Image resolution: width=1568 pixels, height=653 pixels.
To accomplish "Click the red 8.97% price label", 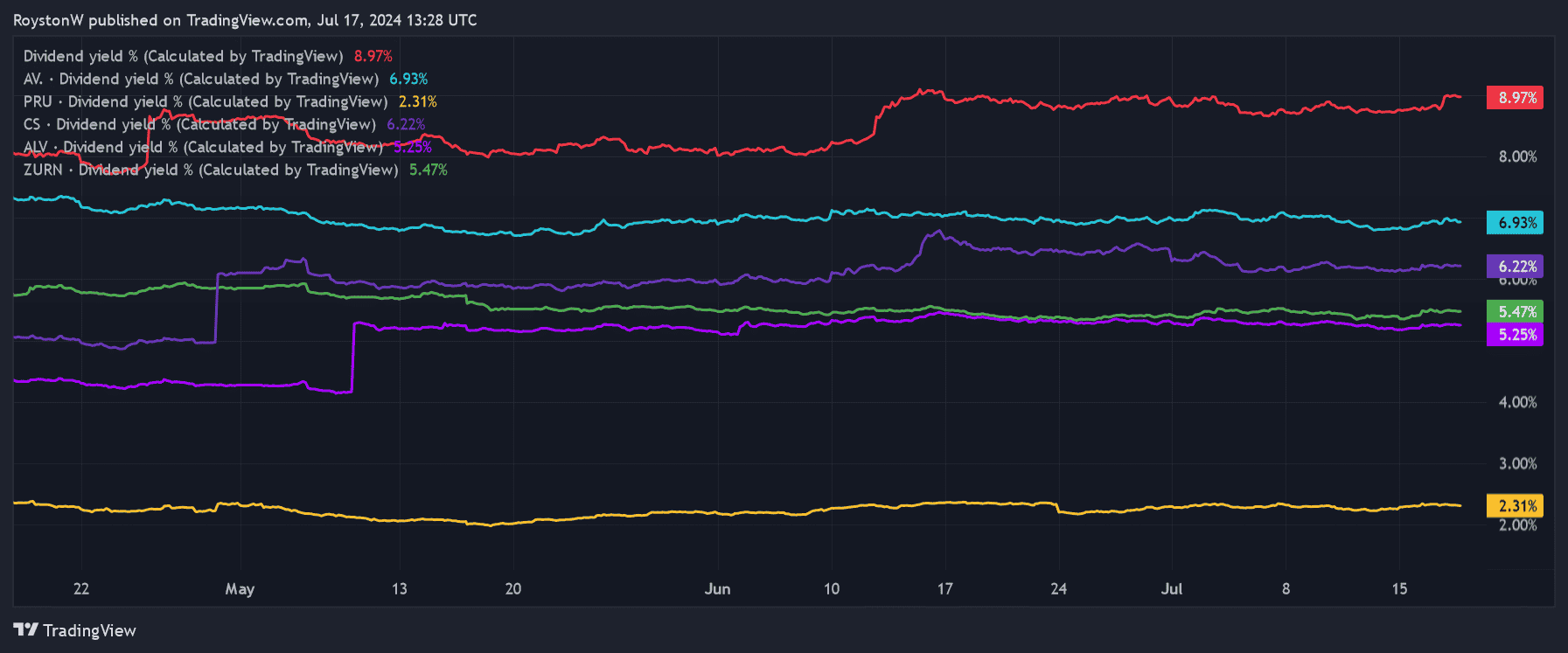I will [1515, 98].
